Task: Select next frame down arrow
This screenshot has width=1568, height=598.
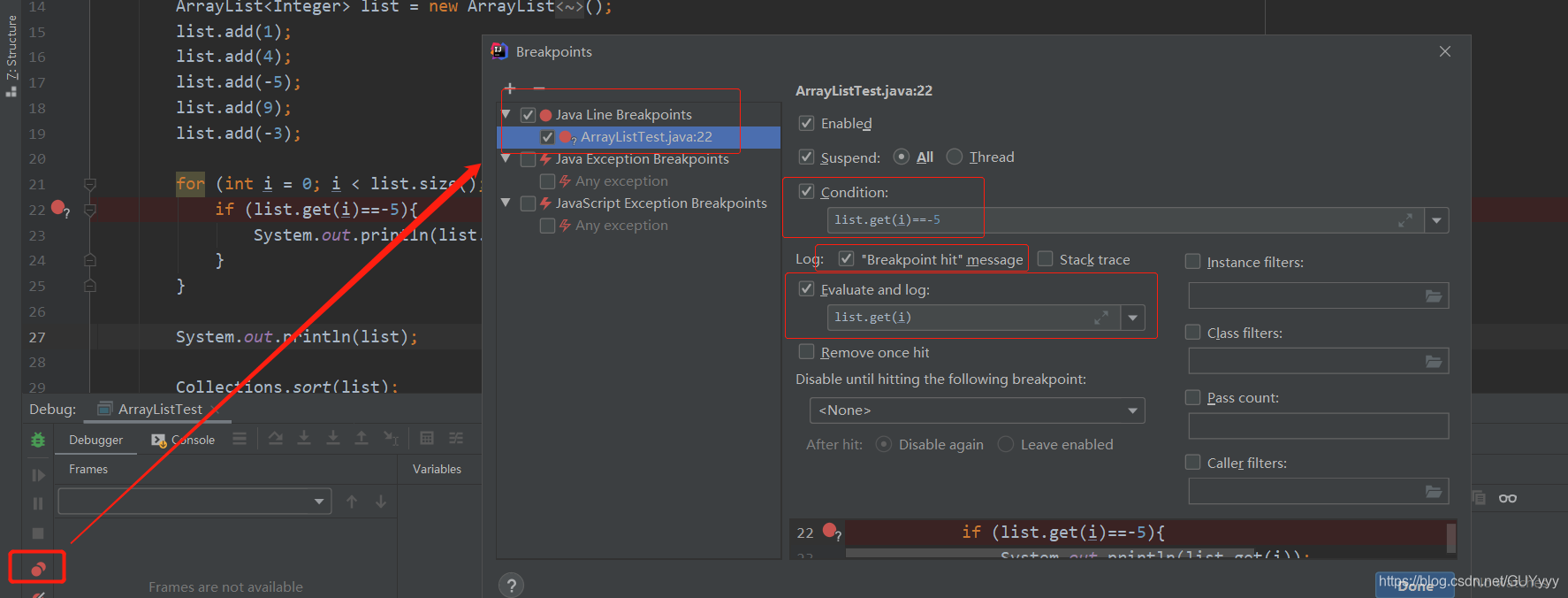Action: (381, 502)
